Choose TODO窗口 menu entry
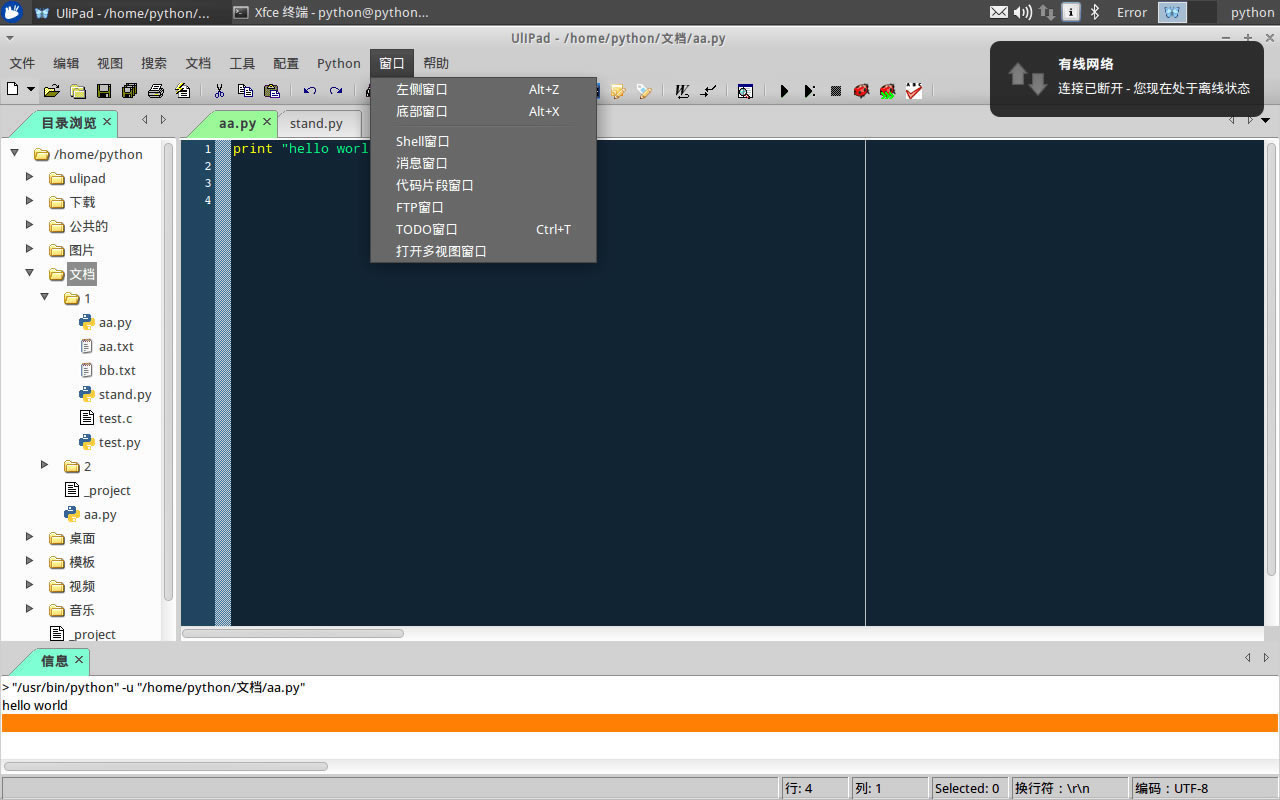The width and height of the screenshot is (1280, 800). pyautogui.click(x=426, y=229)
